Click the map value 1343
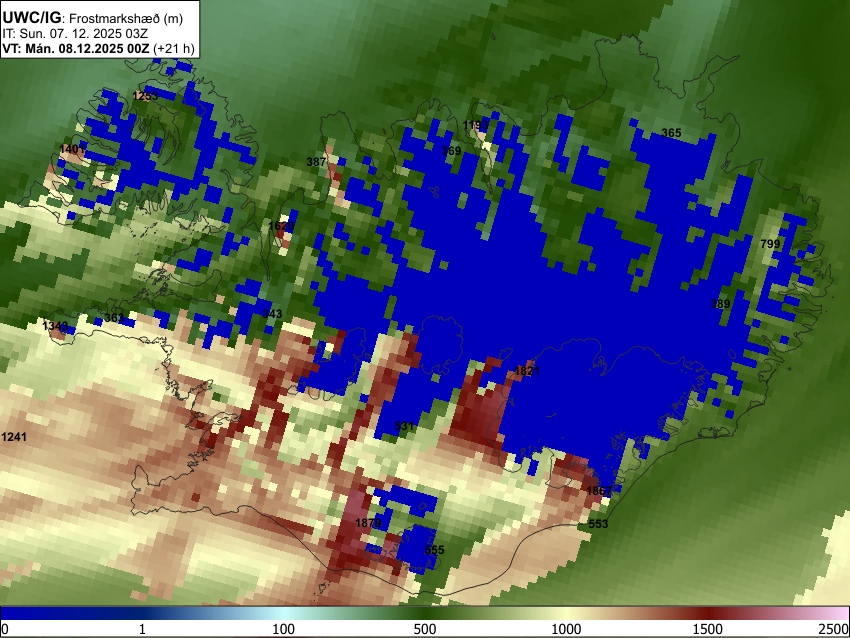 [x=55, y=326]
